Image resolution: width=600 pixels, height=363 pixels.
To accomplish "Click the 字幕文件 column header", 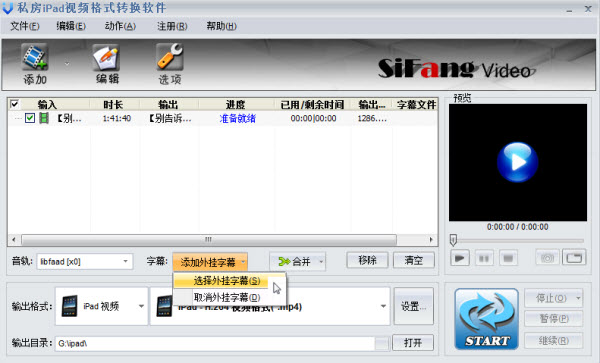I will pyautogui.click(x=416, y=104).
